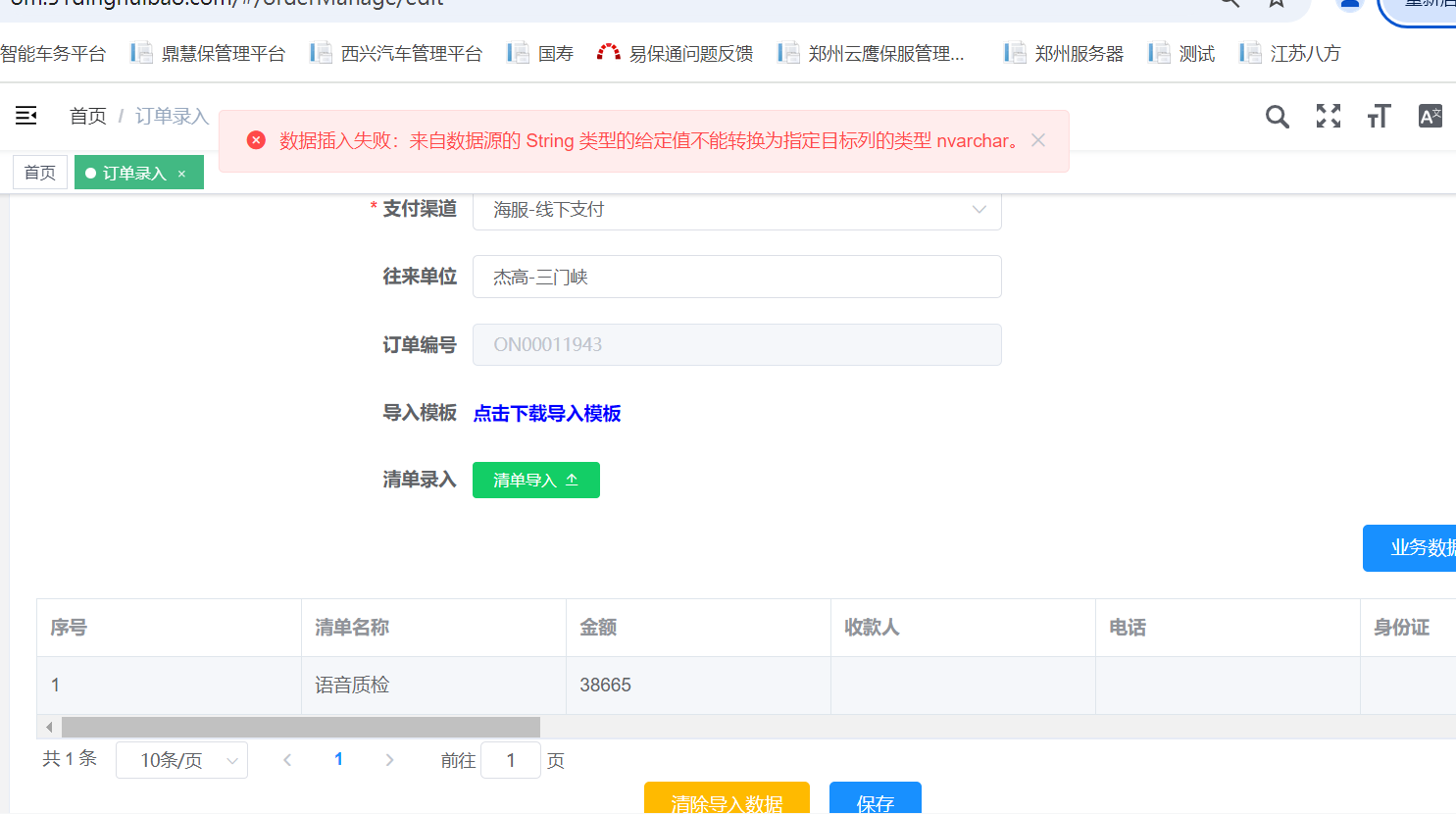
Task: Click the language translation icon
Action: 1430,117
